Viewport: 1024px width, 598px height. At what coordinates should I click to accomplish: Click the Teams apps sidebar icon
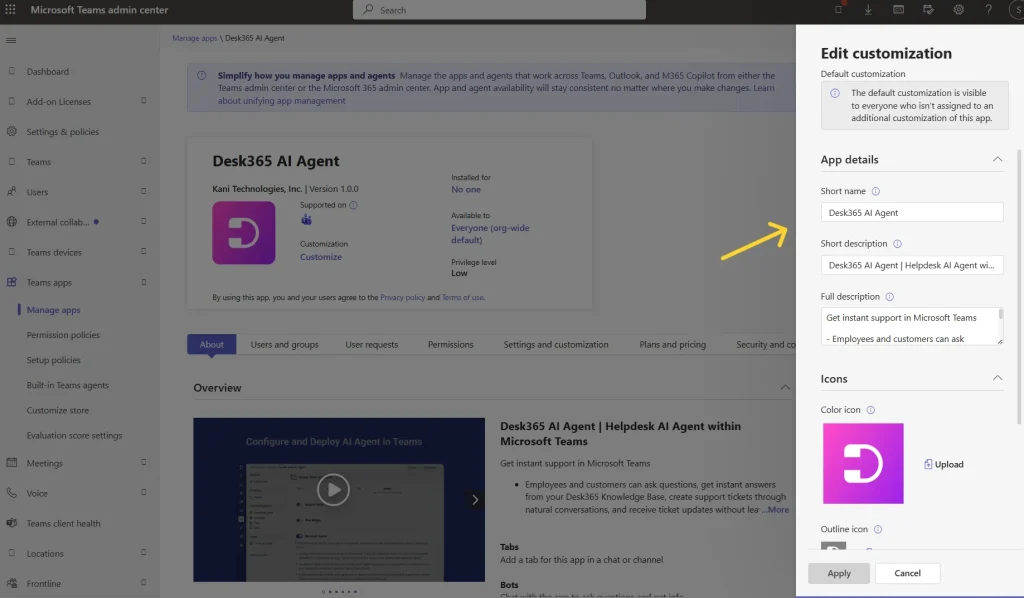[x=12, y=282]
